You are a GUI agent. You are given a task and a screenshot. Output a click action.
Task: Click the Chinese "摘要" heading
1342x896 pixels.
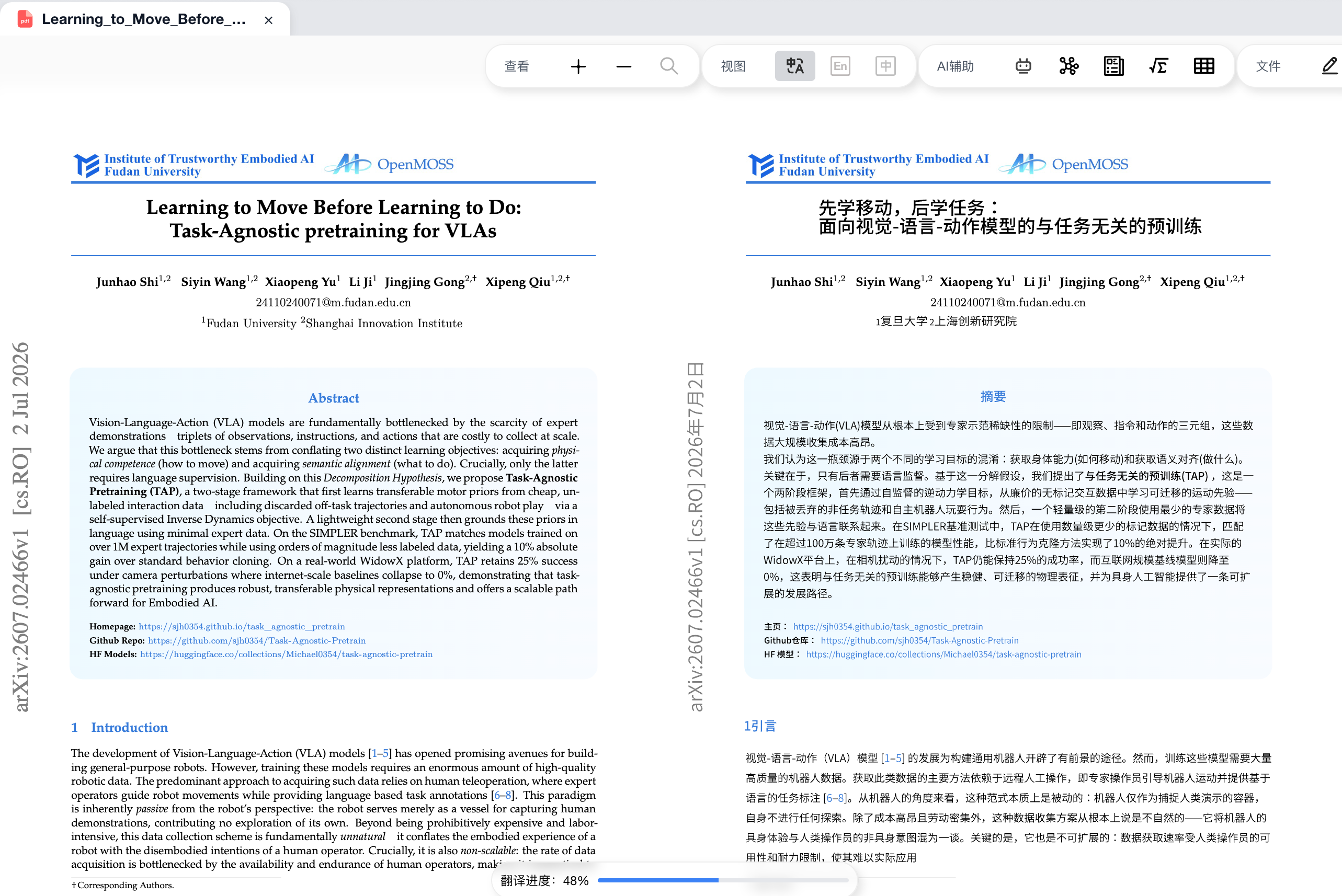993,397
